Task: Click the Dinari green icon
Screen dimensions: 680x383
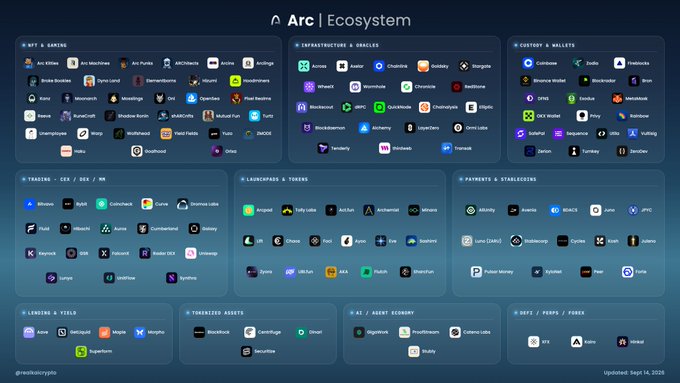Action: (301, 332)
